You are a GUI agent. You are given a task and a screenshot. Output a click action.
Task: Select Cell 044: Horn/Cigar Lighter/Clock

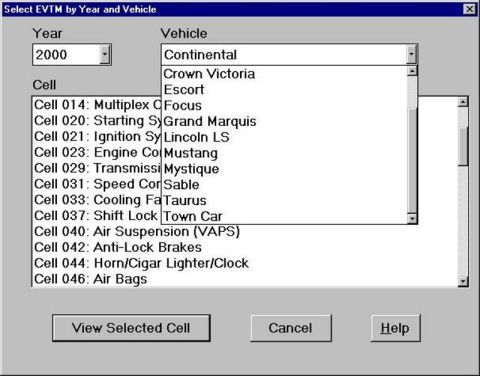pos(245,263)
